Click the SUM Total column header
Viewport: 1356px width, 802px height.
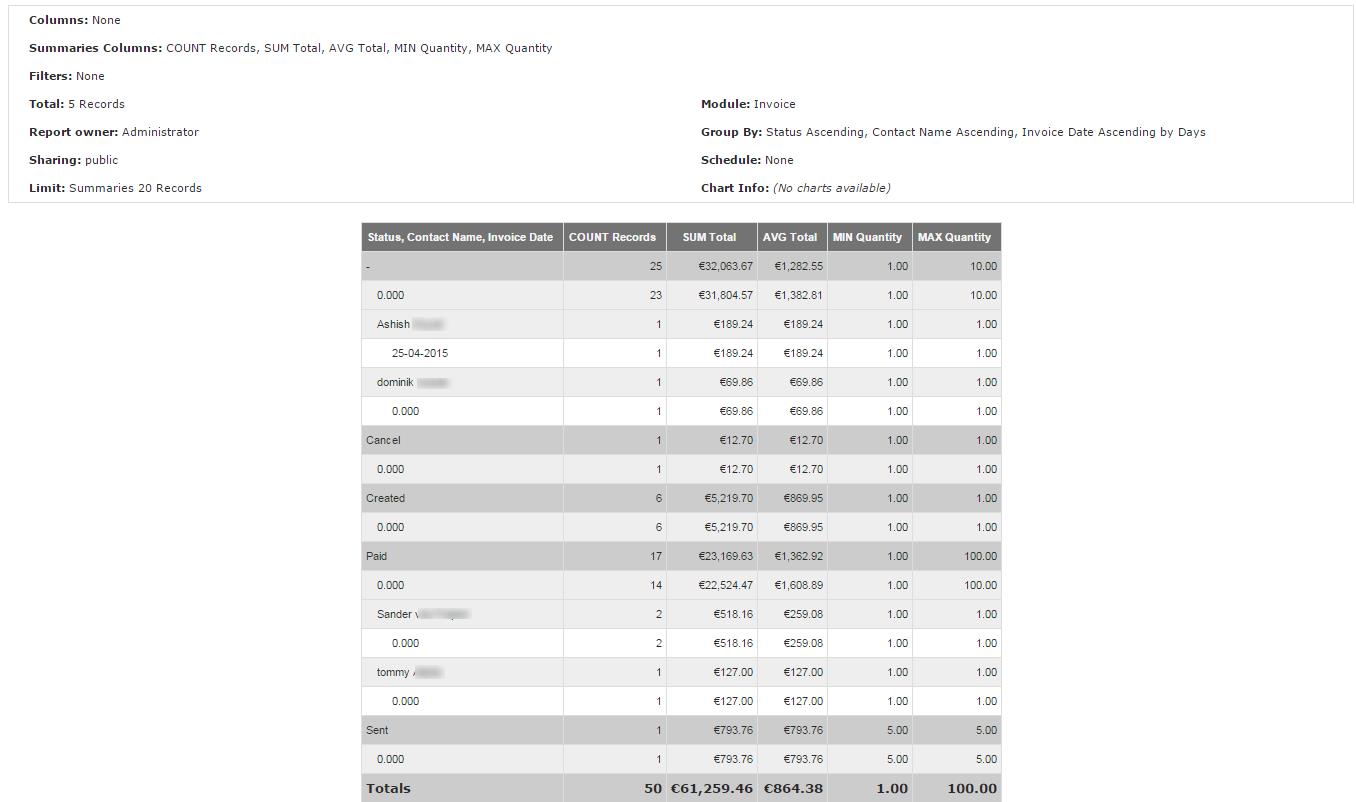click(x=709, y=237)
